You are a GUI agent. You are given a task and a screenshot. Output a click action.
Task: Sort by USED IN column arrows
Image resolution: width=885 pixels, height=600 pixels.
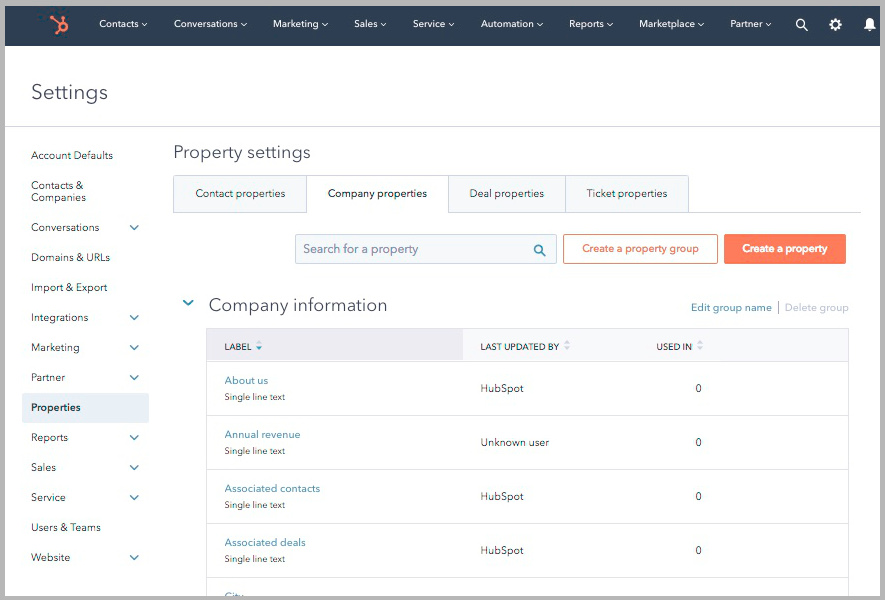coord(700,345)
